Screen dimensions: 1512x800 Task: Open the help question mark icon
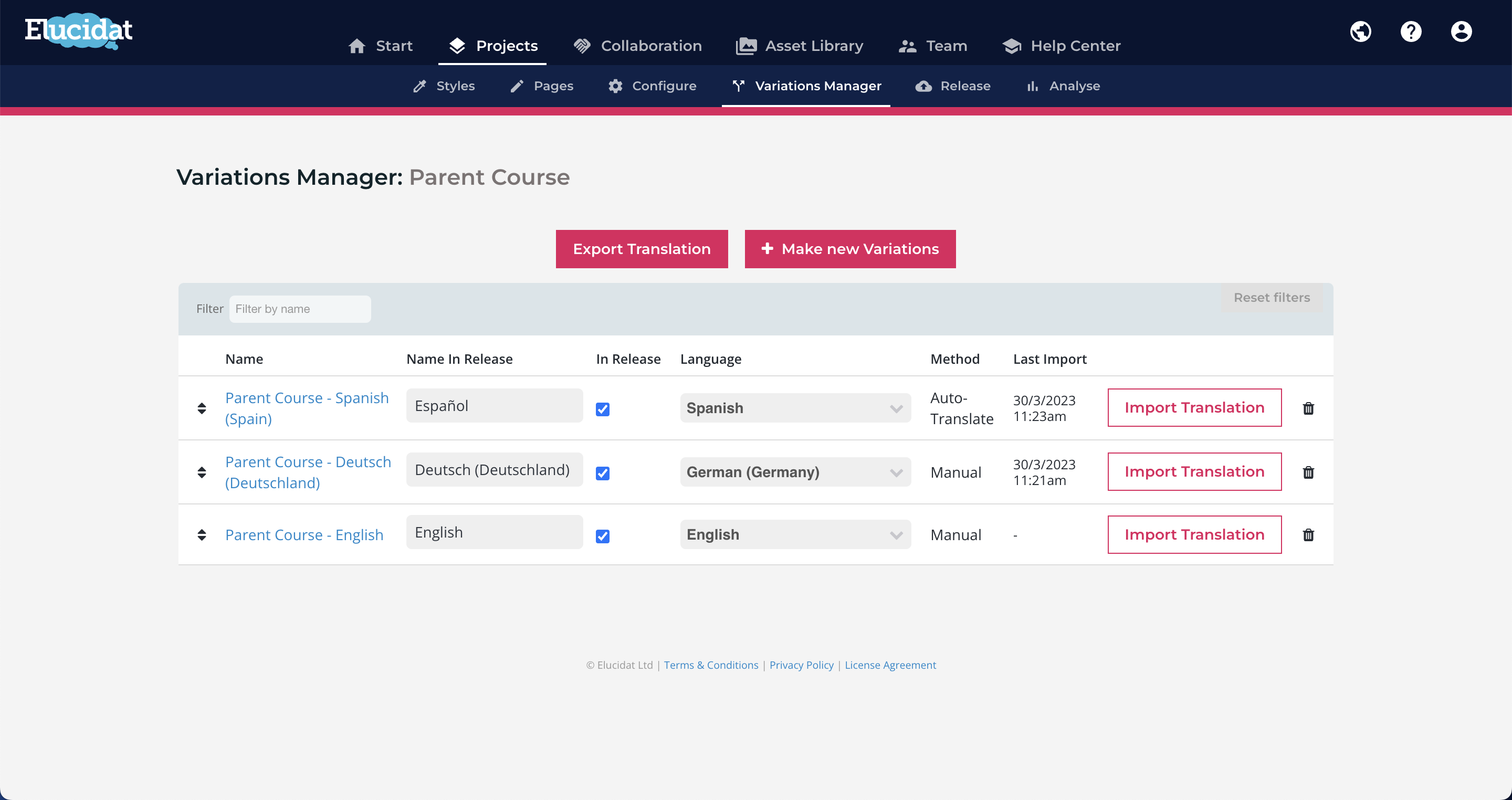1411,31
